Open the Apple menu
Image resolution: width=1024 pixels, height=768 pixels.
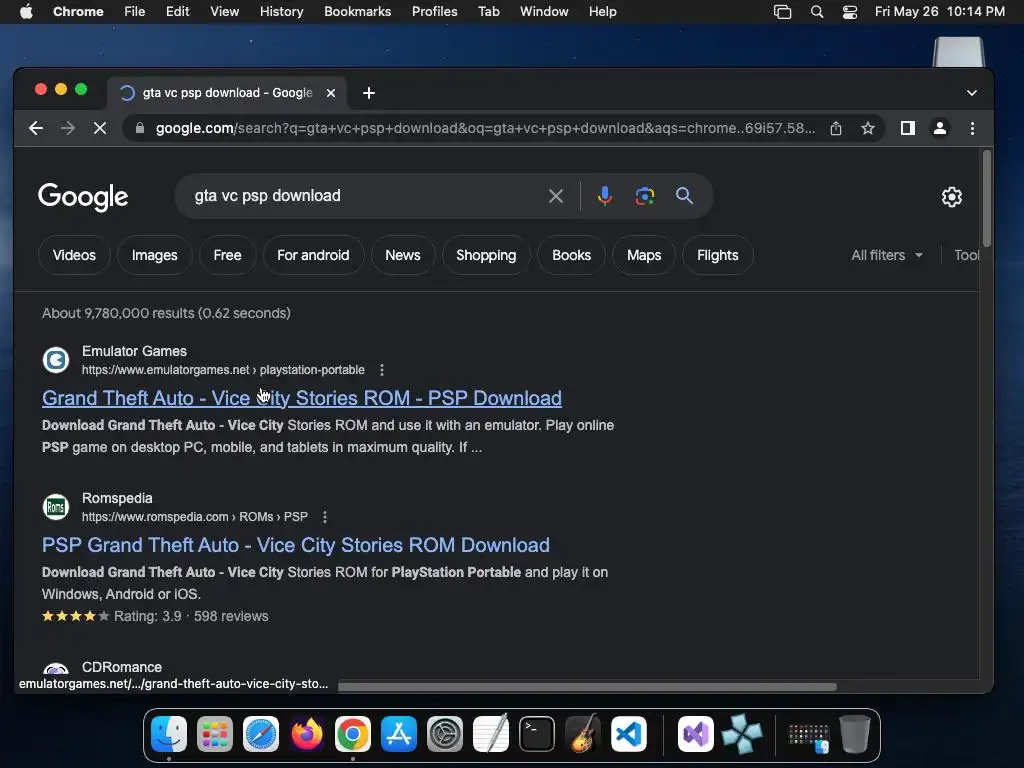click(x=26, y=12)
